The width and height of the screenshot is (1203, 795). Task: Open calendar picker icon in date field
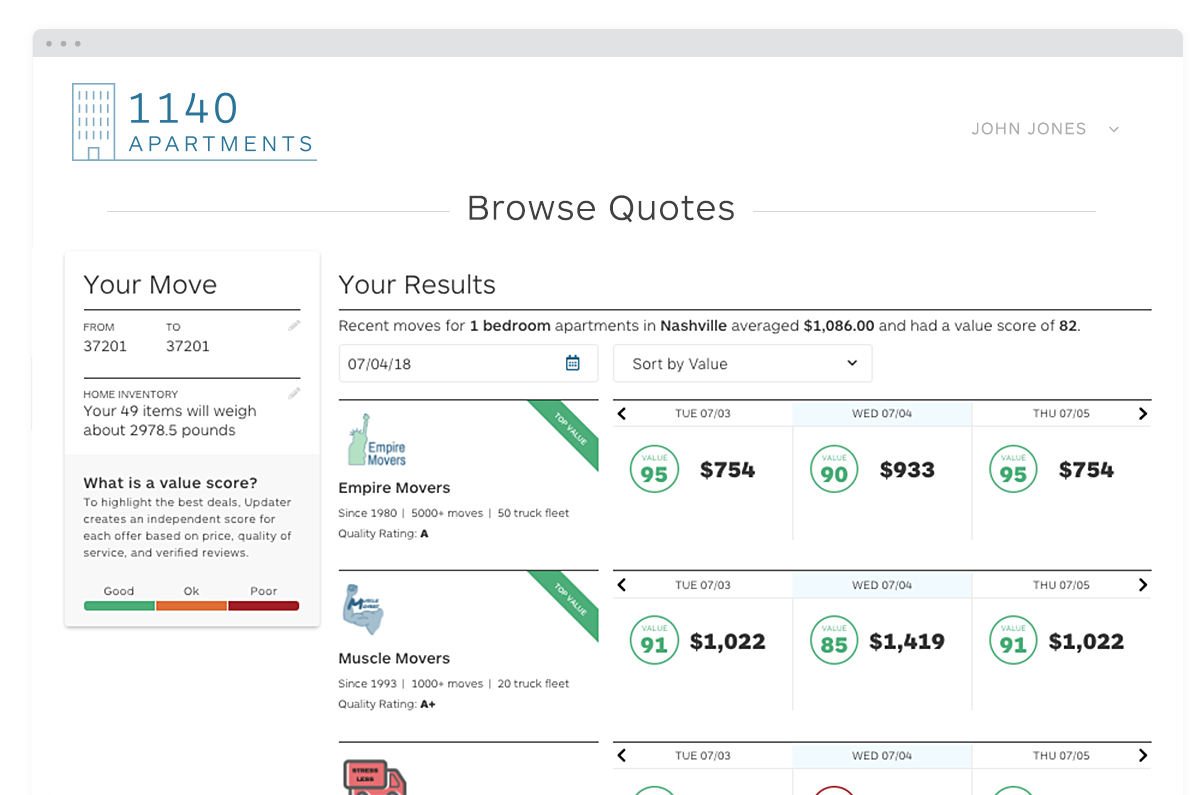573,363
